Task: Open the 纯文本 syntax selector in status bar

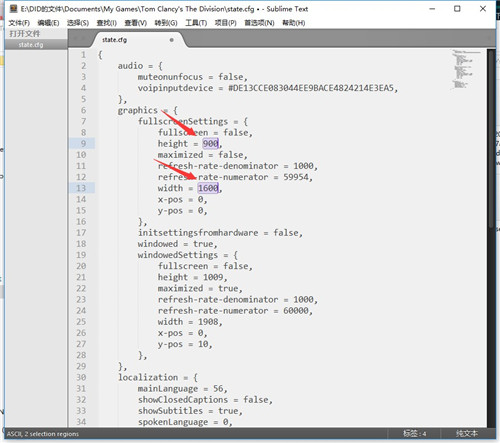Action: [467, 434]
